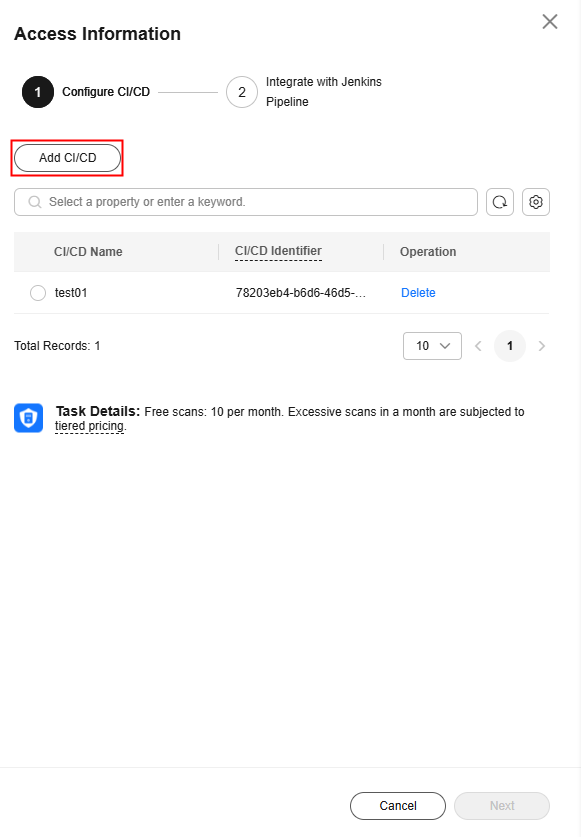The height and width of the screenshot is (837, 581).
Task: Select the test01 radio button
Action: click(38, 293)
